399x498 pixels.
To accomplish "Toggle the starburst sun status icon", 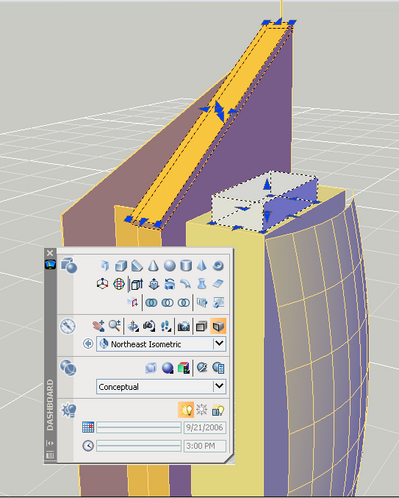I will (202, 410).
